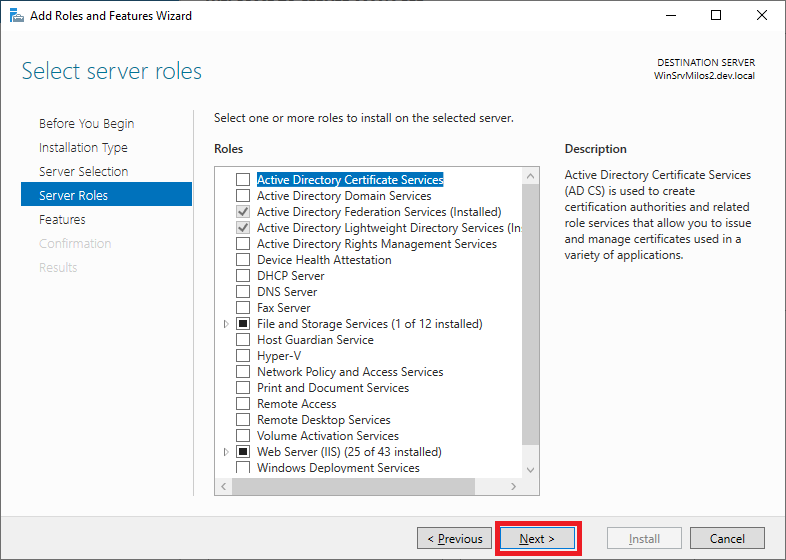
Task: Open the Features step
Action: pyautogui.click(x=62, y=220)
